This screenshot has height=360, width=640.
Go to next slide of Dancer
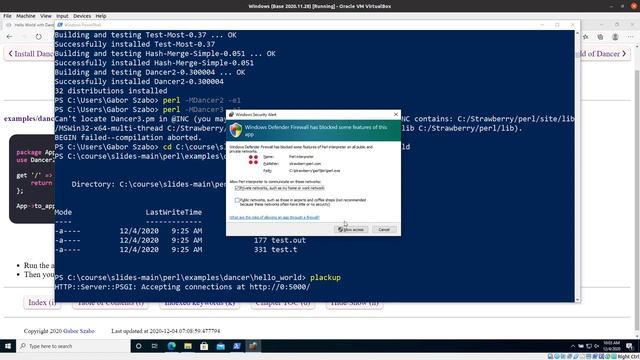click(604, 54)
